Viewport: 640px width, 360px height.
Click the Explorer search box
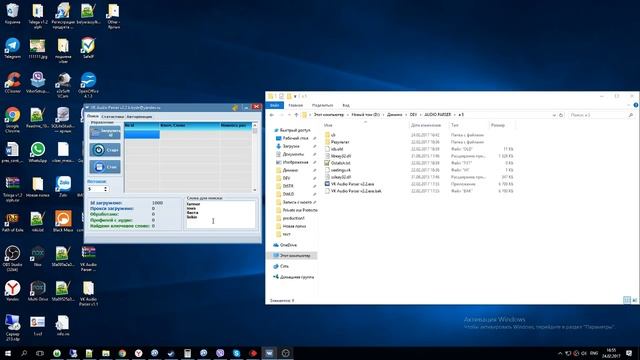point(601,115)
